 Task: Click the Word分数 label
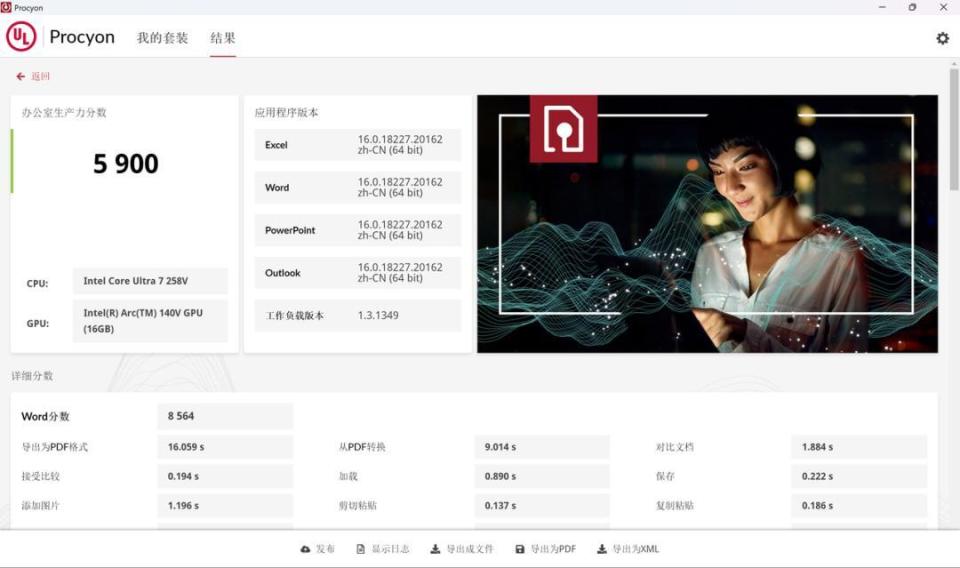45,416
